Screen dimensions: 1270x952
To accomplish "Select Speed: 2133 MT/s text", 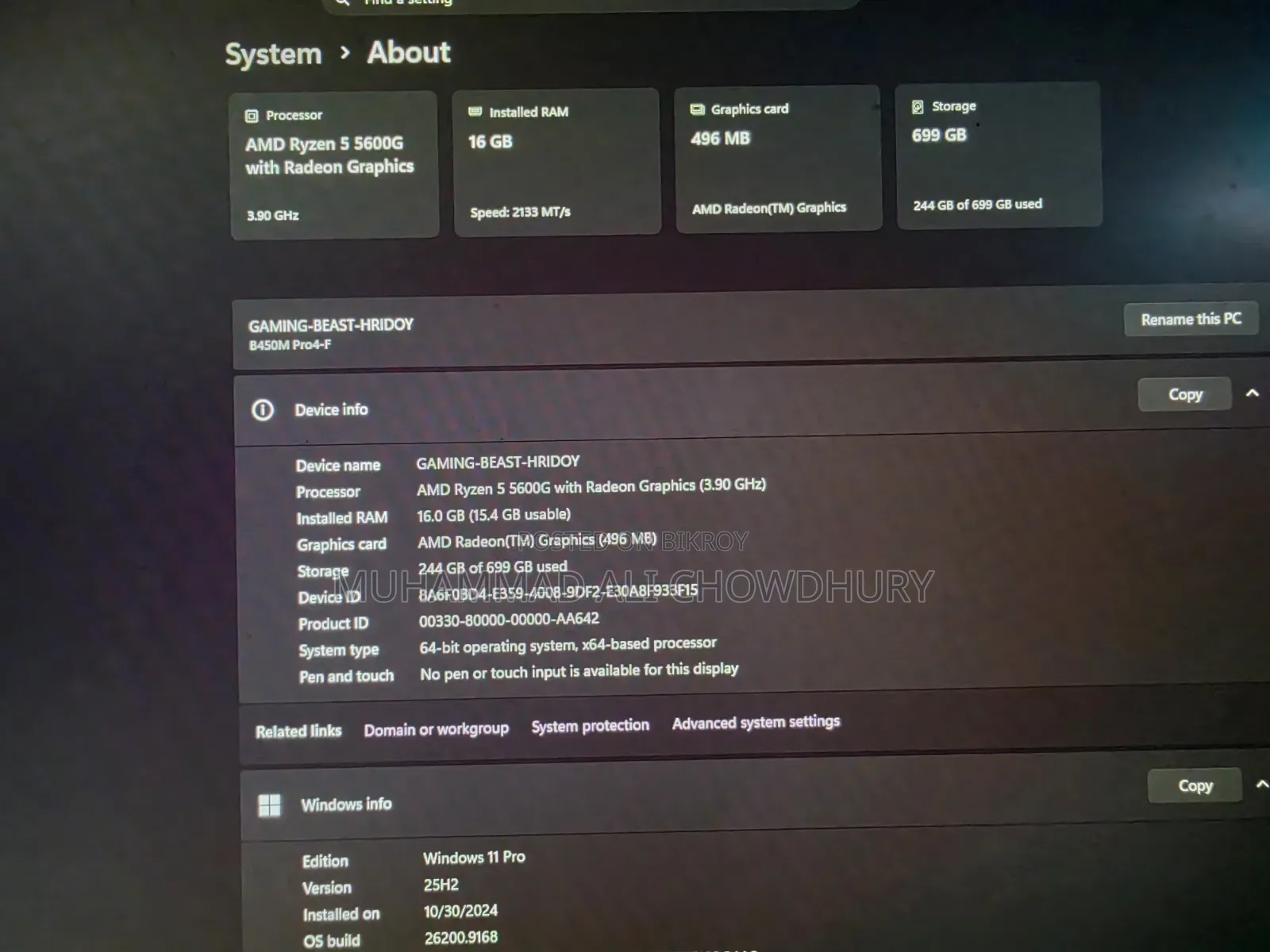I will [520, 213].
